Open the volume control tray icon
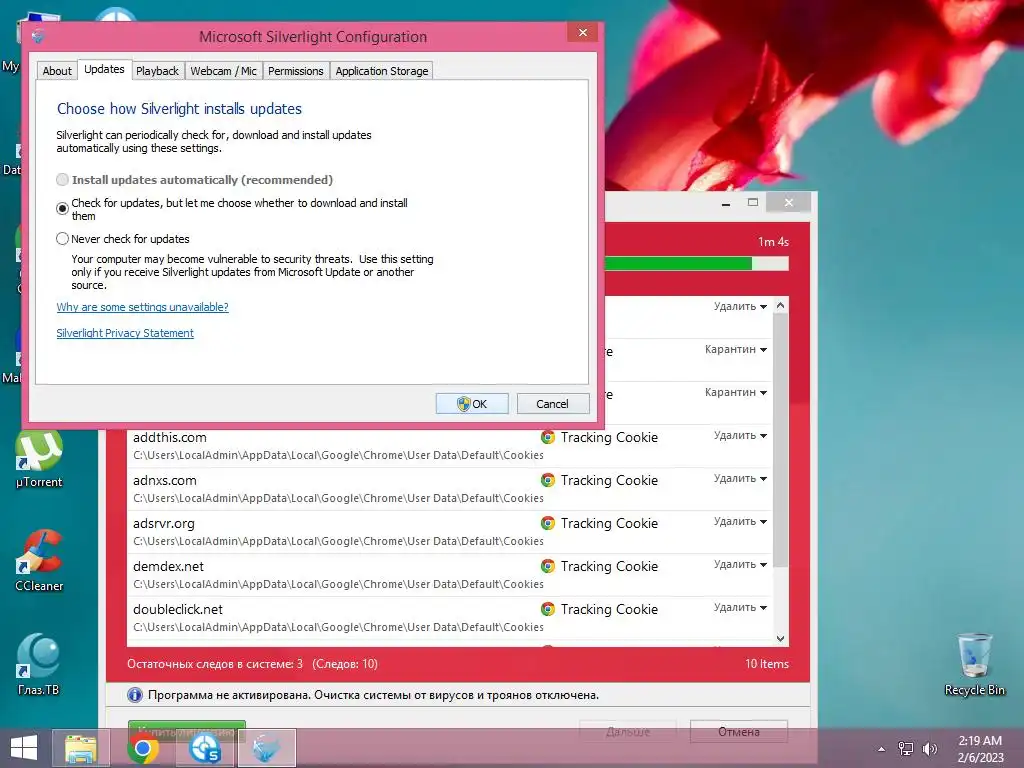 point(929,749)
